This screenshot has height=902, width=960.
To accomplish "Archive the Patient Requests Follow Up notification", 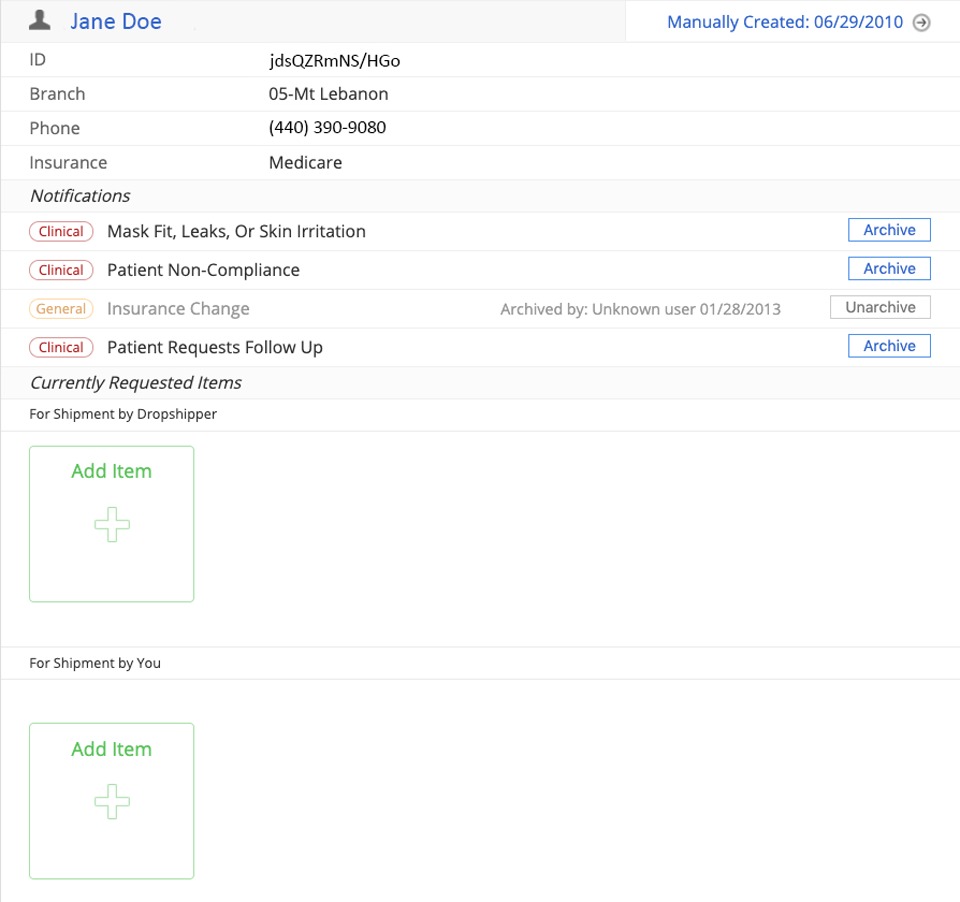I will [x=889, y=346].
